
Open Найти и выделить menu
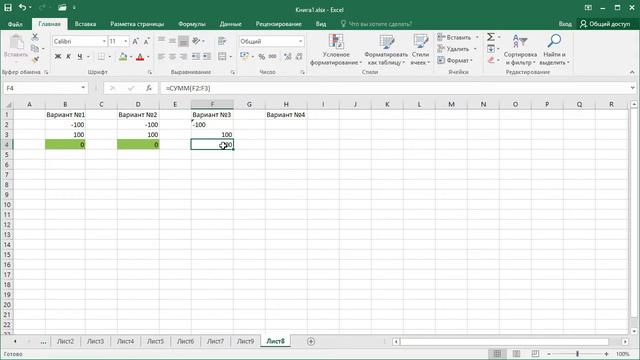[554, 50]
